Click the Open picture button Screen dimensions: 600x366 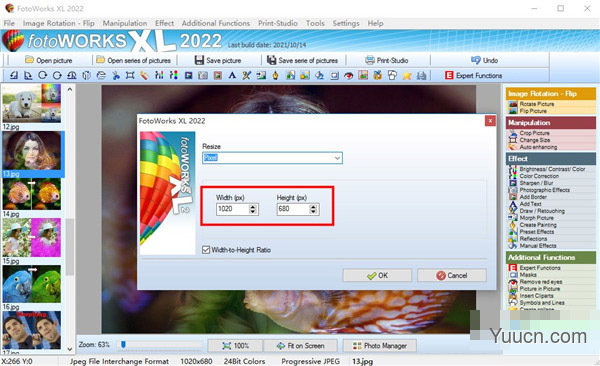click(49, 60)
